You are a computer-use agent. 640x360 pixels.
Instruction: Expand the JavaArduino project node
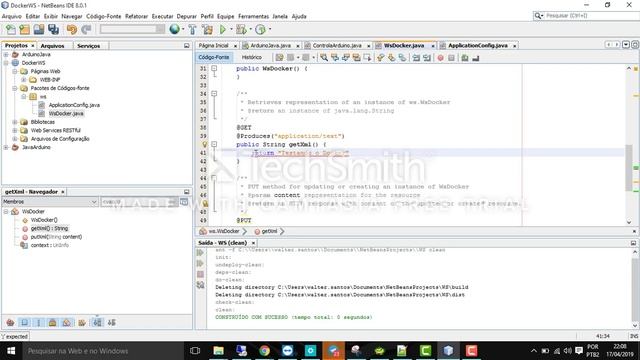6,147
